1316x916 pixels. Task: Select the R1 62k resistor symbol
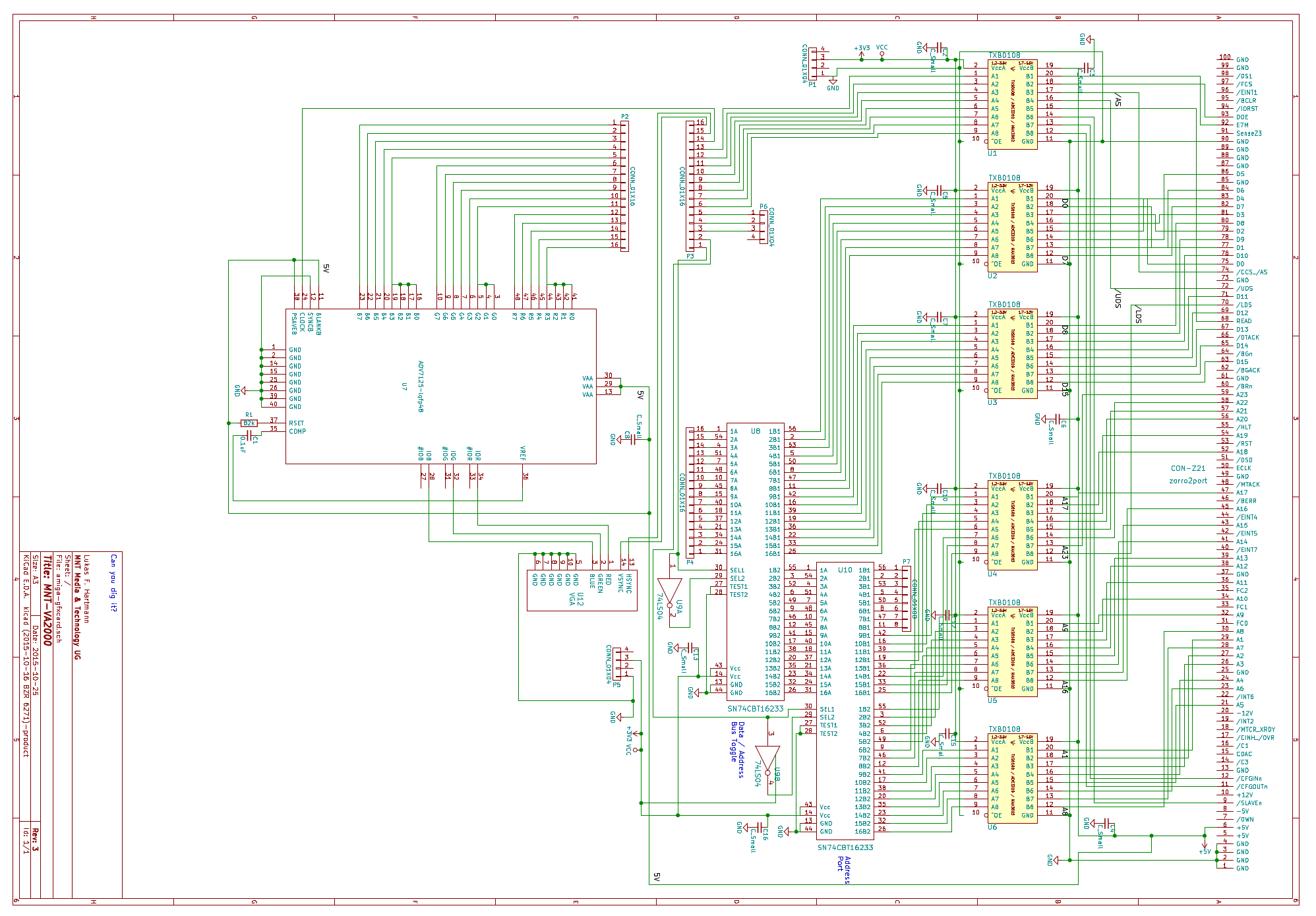[x=249, y=423]
